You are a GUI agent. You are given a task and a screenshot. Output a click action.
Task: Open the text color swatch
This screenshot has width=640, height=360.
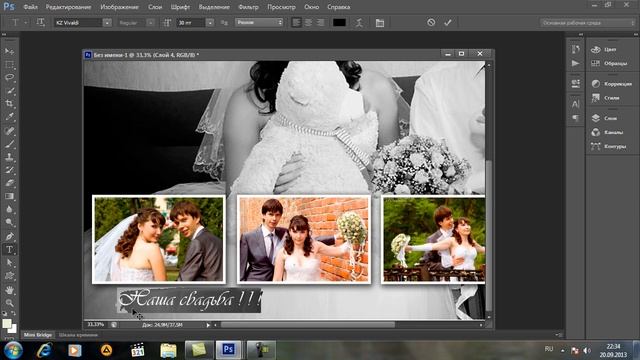(339, 22)
